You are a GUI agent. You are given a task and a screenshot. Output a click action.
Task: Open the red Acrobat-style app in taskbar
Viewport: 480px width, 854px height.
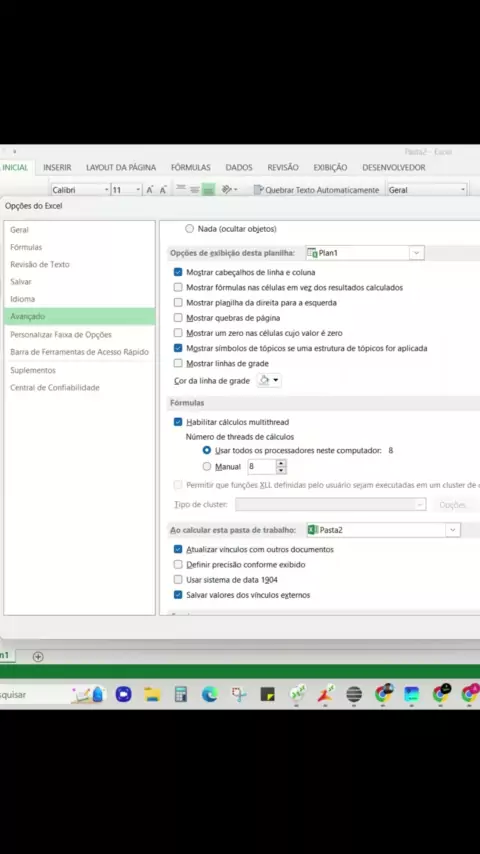click(x=325, y=694)
